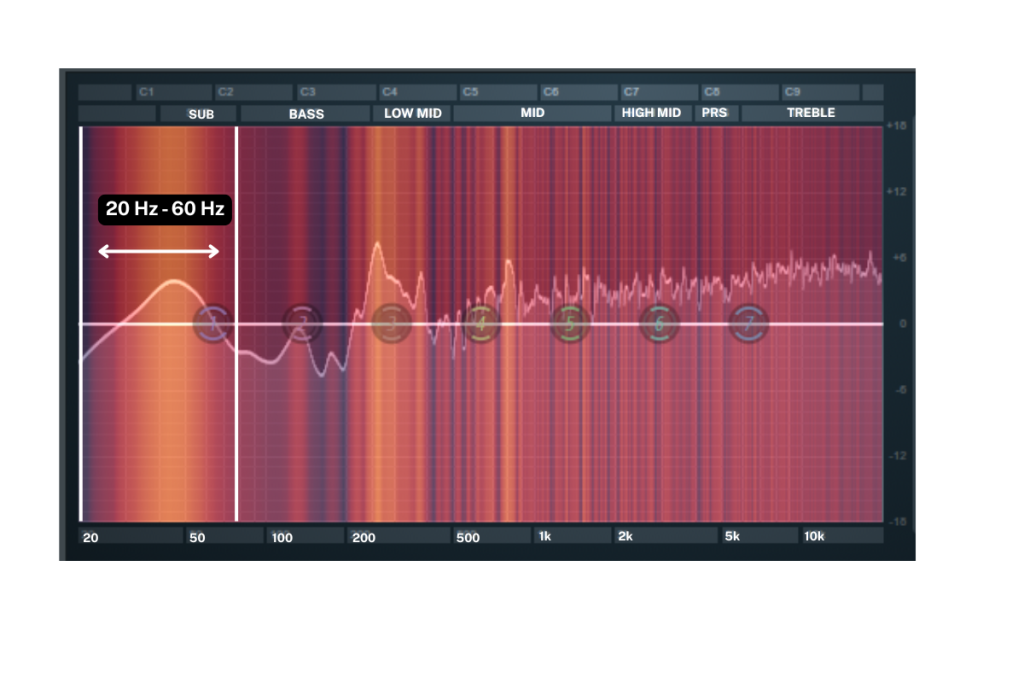Click the 200 Hz frequency axis label
Screen dimensions: 1024x683
click(x=363, y=537)
